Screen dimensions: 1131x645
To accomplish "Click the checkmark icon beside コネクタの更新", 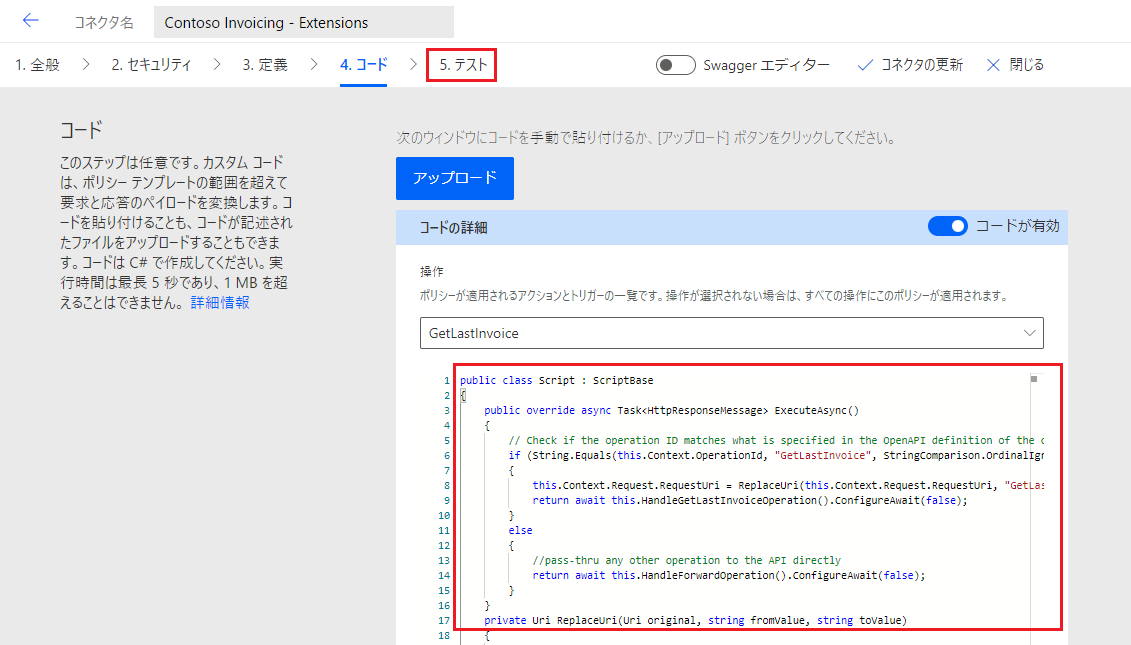I will 866,65.
